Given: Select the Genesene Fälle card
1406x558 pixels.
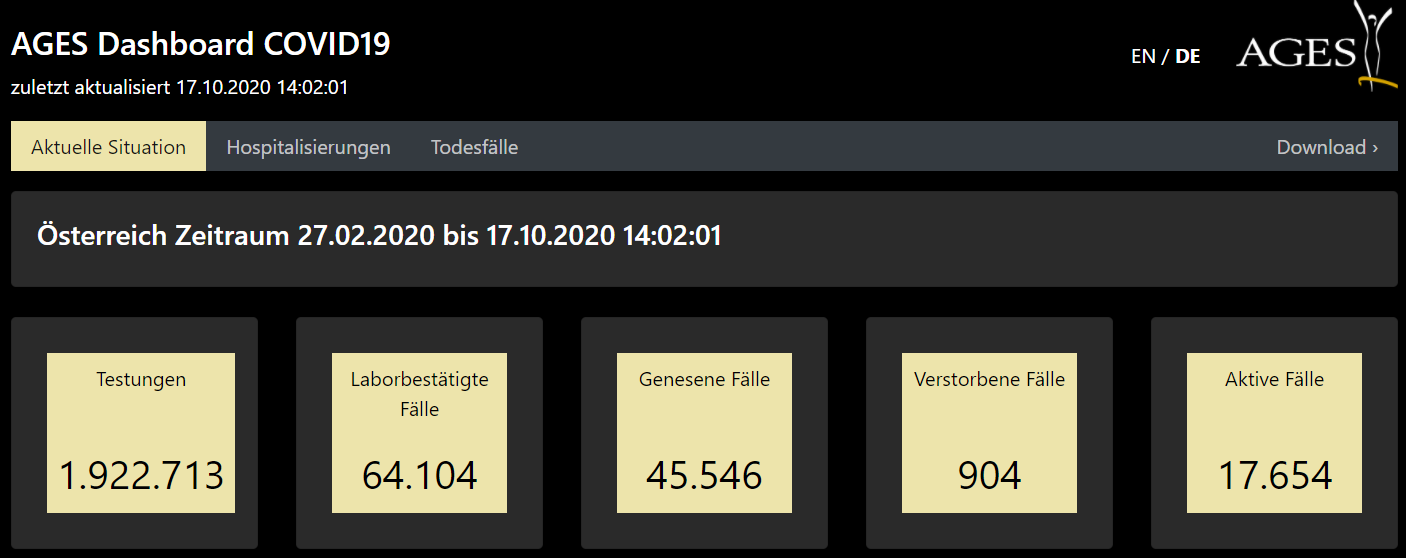Looking at the screenshot, I should 704,433.
